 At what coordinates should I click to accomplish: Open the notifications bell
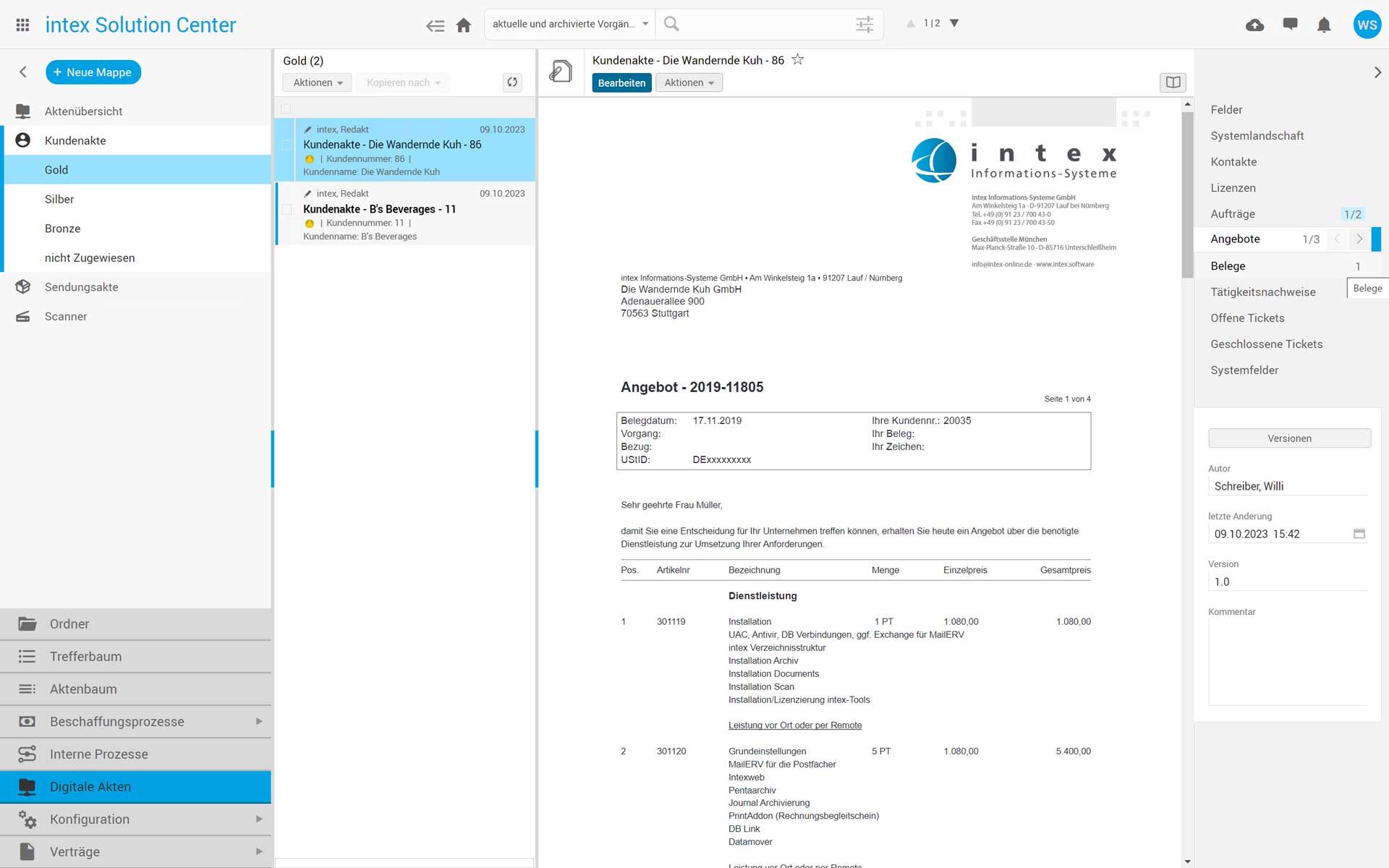point(1324,25)
